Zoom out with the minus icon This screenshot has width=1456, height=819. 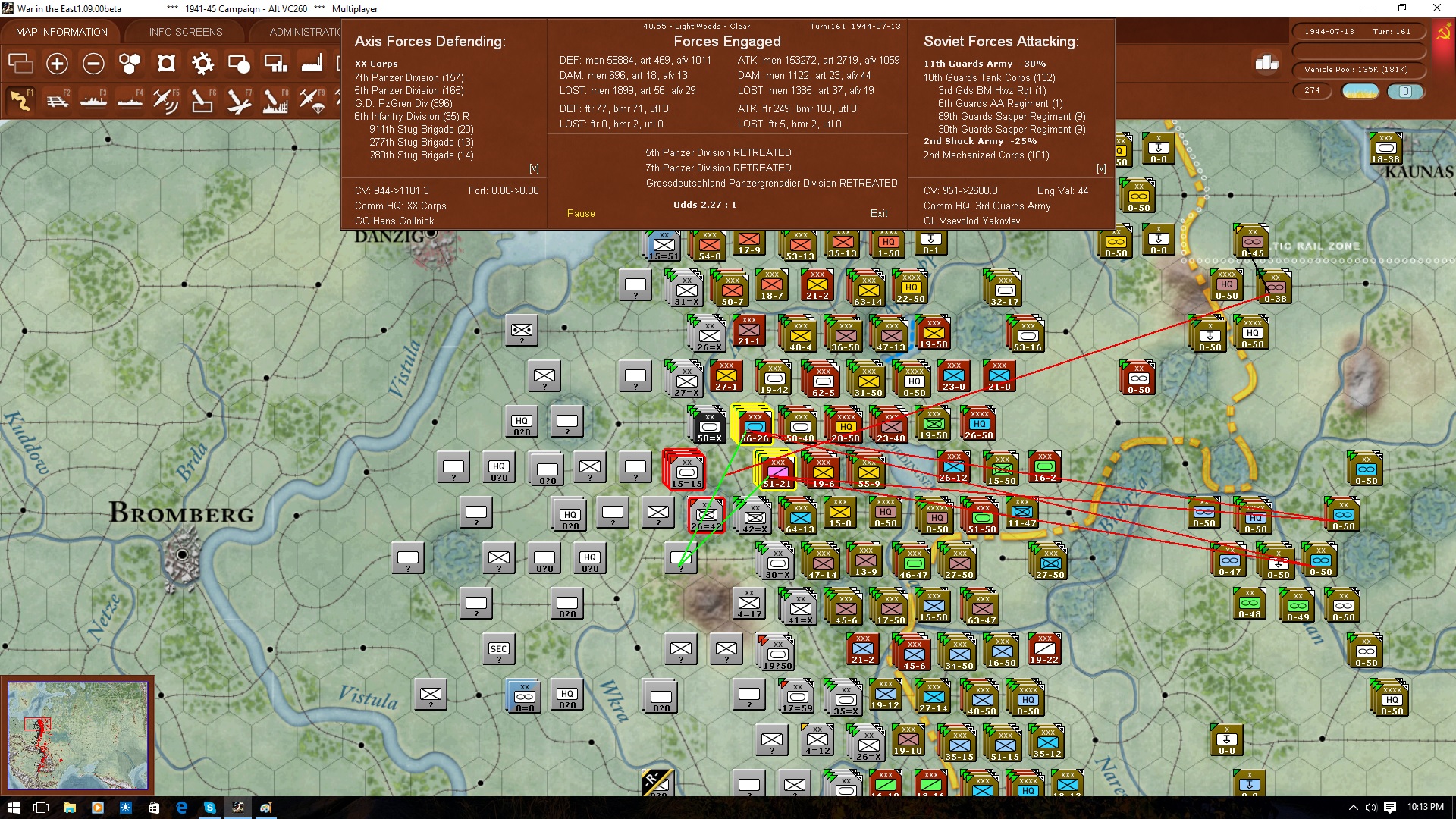point(93,64)
